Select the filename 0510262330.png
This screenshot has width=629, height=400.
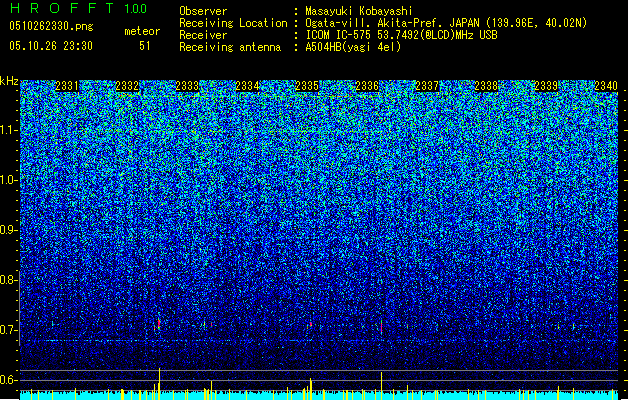pyautogui.click(x=51, y=27)
